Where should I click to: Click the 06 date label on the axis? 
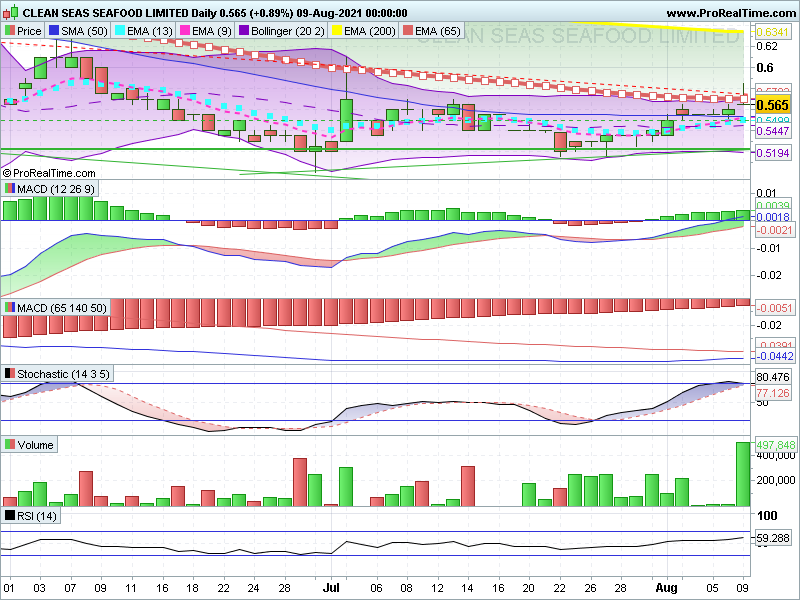click(x=376, y=588)
